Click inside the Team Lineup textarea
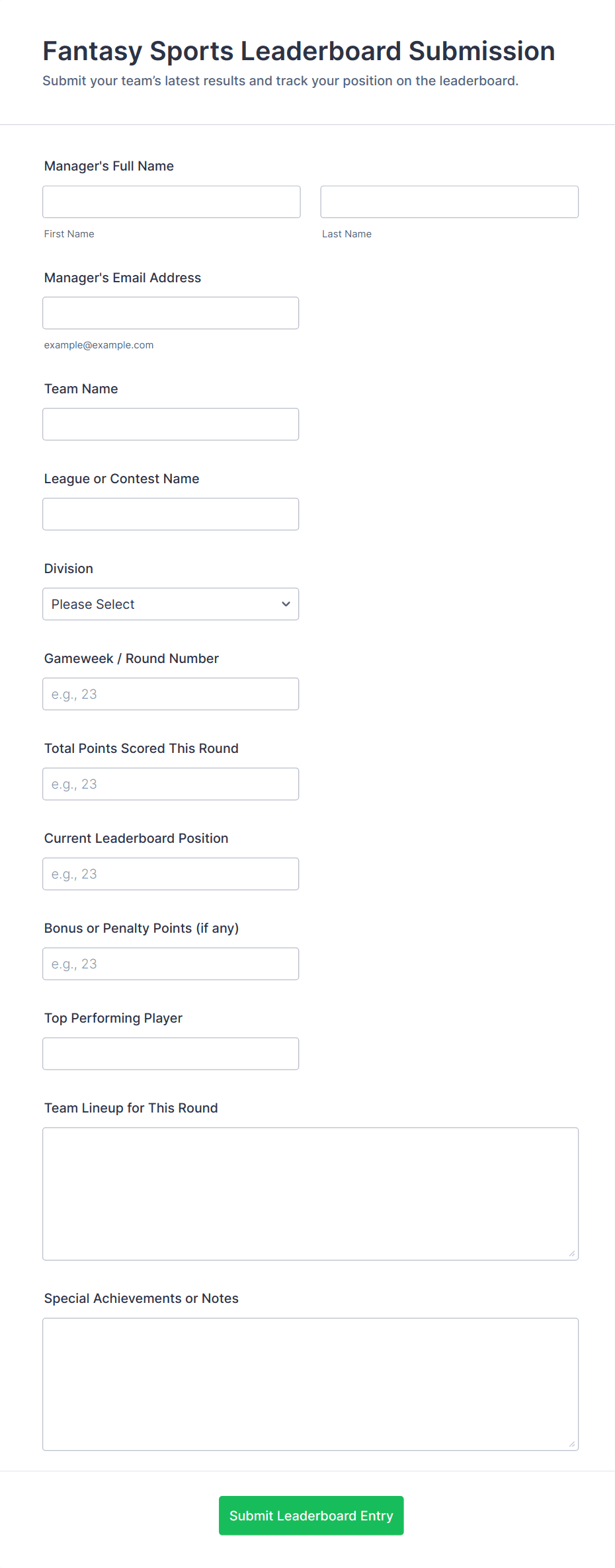Image resolution: width=615 pixels, height=1568 pixels. (311, 1193)
